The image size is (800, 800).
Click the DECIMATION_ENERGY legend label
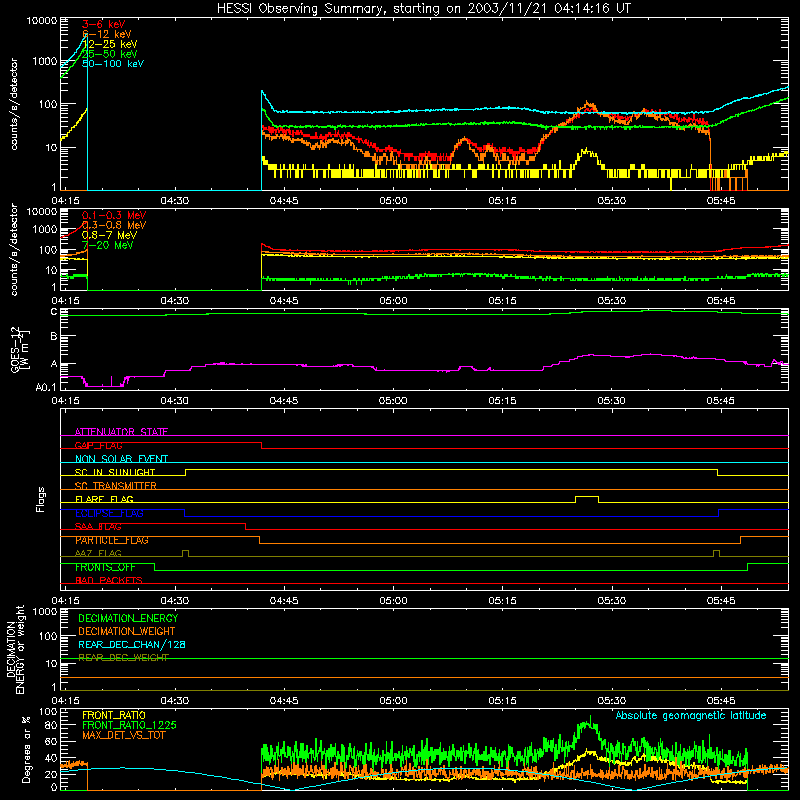[x=128, y=618]
